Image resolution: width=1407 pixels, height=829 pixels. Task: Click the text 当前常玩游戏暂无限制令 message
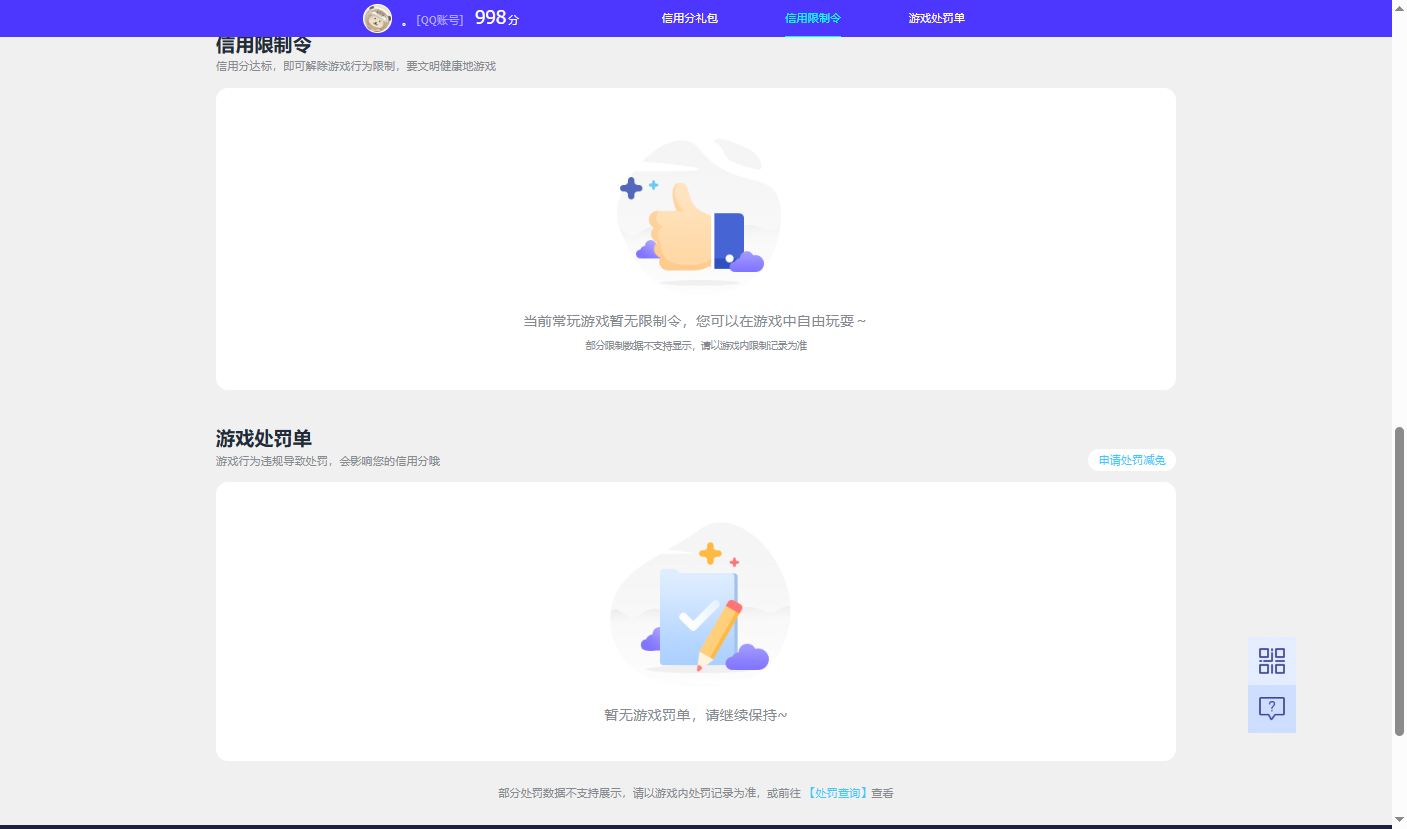696,321
